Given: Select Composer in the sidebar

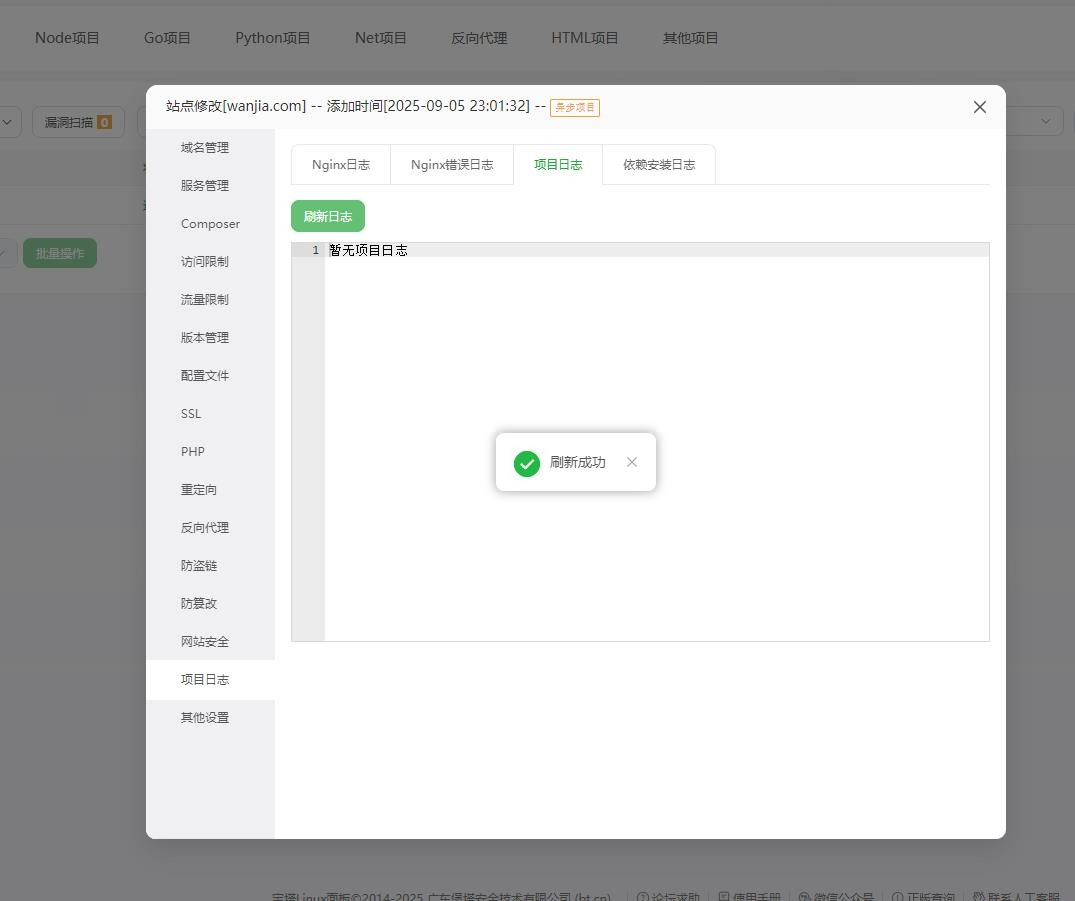Looking at the screenshot, I should (x=210, y=224).
